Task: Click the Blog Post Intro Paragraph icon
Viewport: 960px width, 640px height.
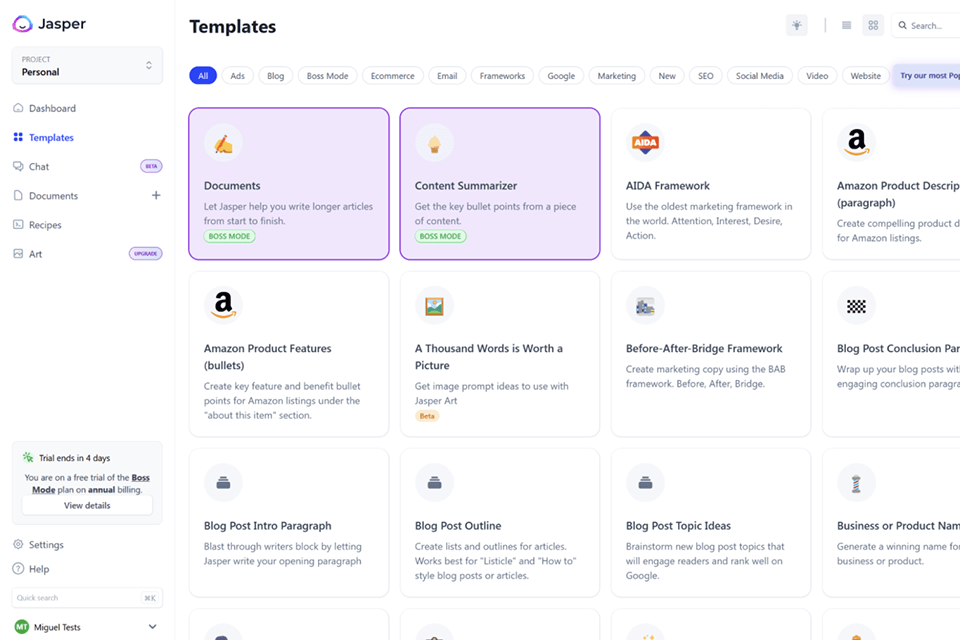Action: point(223,483)
